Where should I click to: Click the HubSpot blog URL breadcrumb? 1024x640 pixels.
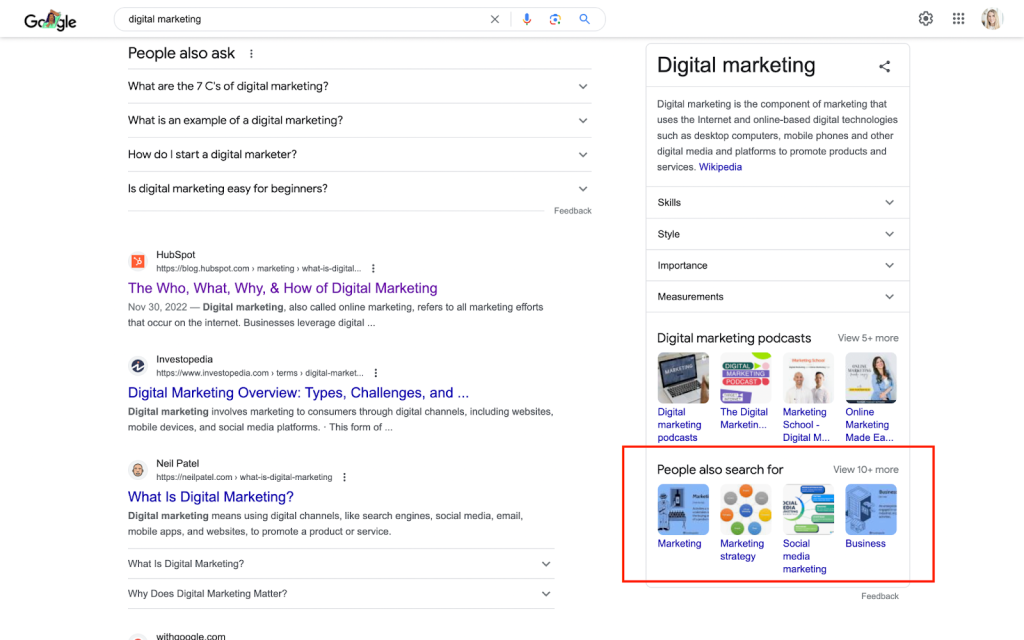pos(258,268)
